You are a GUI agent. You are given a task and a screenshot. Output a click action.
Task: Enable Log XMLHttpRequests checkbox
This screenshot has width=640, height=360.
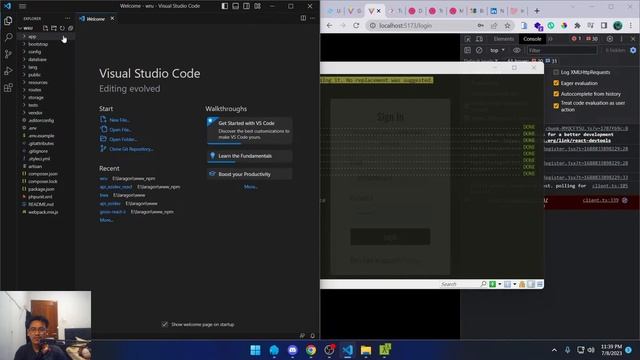pyautogui.click(x=556, y=72)
